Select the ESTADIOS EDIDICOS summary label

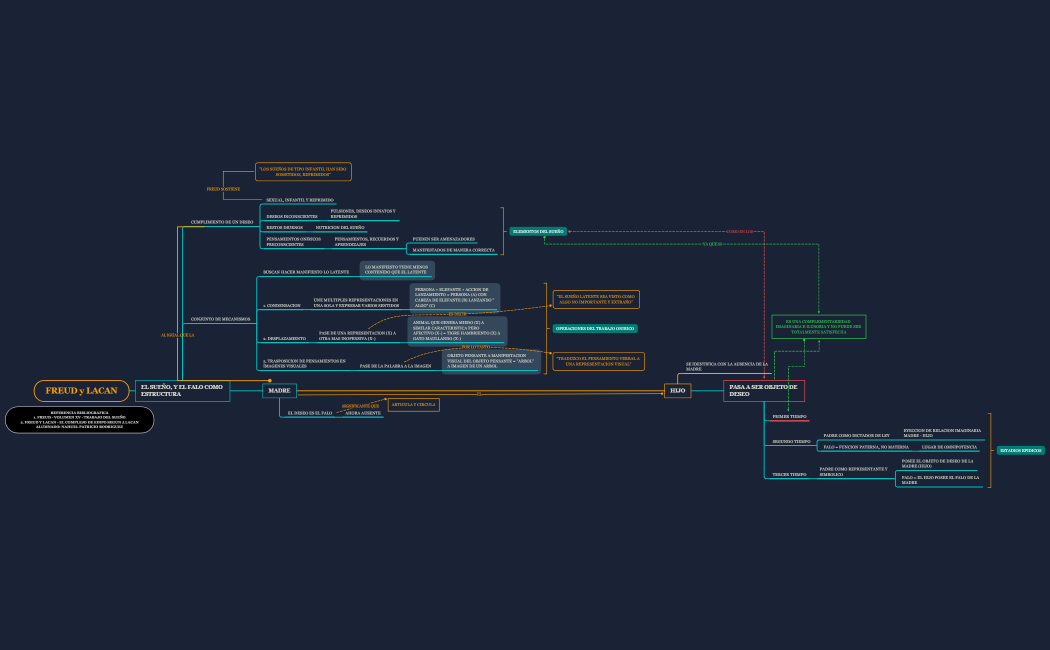coord(1021,451)
